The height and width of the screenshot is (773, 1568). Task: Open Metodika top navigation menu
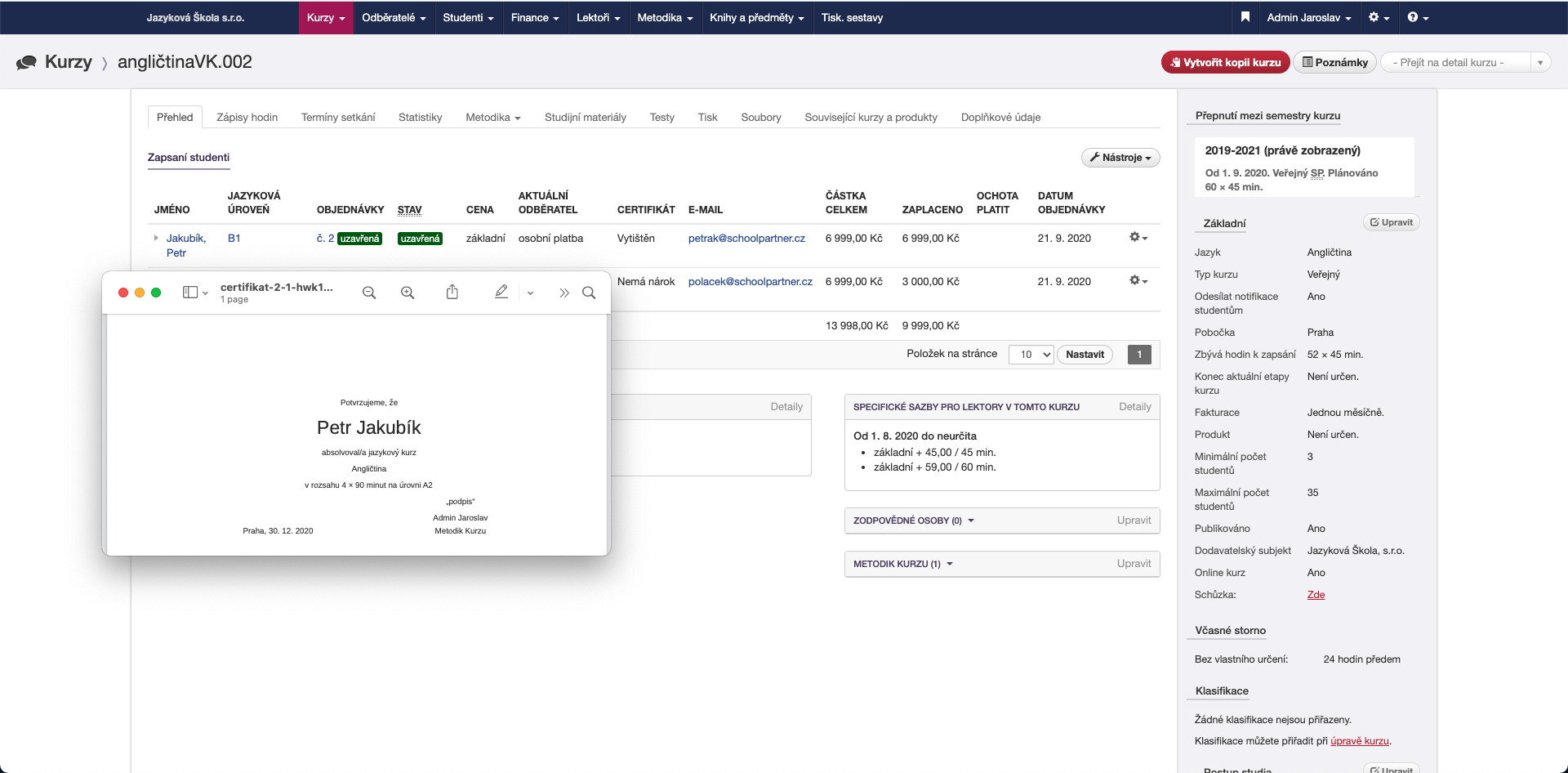click(x=665, y=17)
